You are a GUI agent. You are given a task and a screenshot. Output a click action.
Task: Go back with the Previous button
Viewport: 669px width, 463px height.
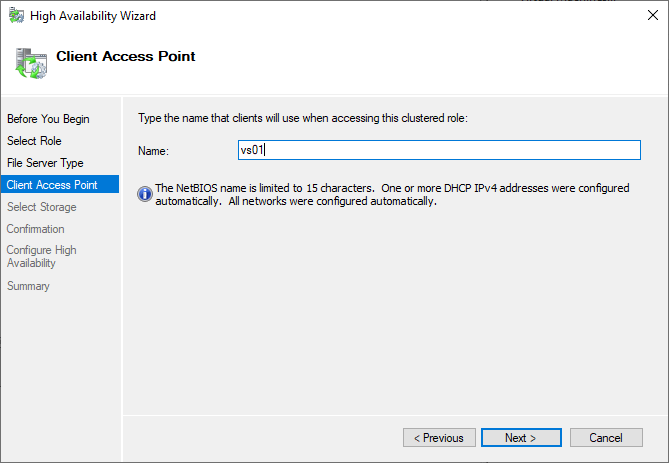click(439, 438)
